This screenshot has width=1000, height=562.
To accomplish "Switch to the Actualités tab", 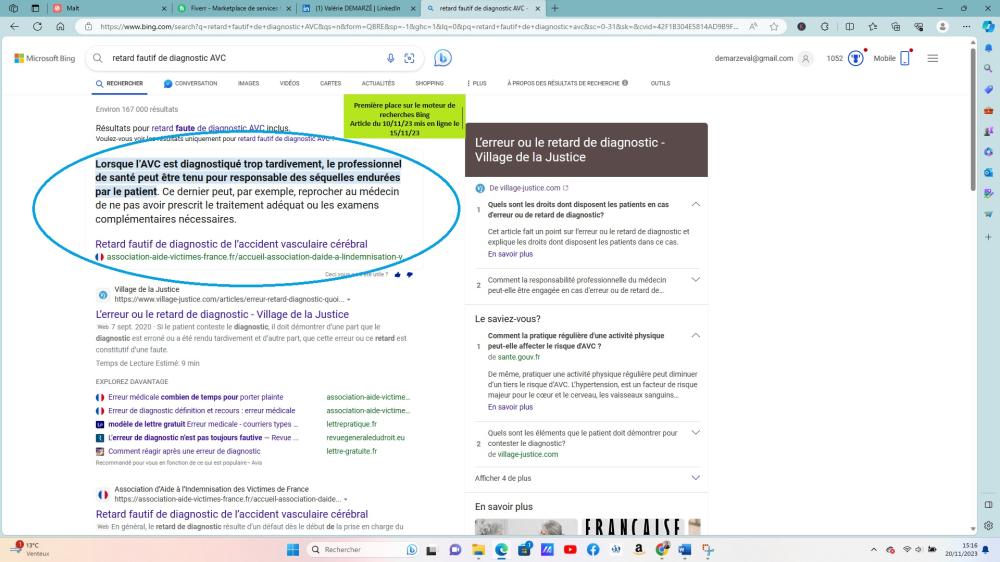I will point(378,84).
